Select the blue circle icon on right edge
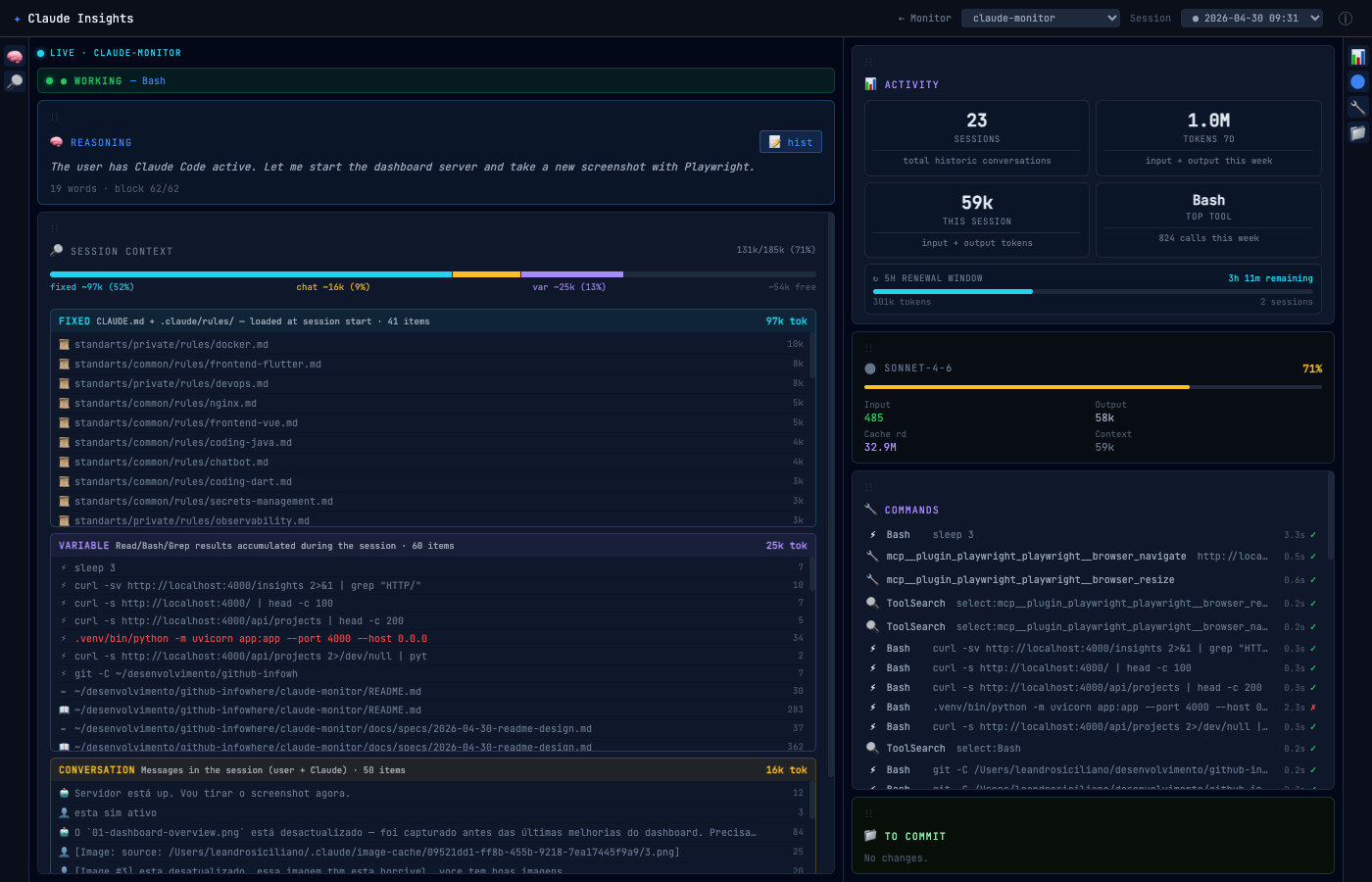The width and height of the screenshot is (1372, 882). pos(1358,82)
